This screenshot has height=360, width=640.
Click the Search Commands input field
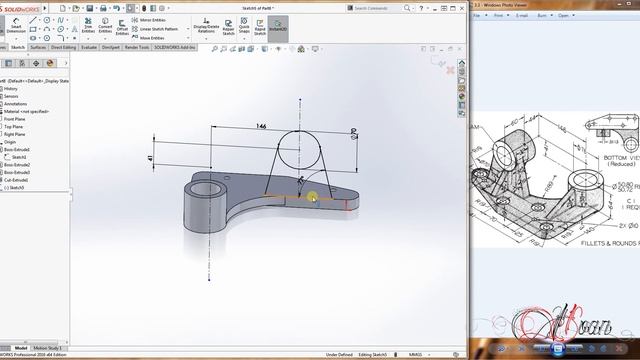click(x=378, y=8)
